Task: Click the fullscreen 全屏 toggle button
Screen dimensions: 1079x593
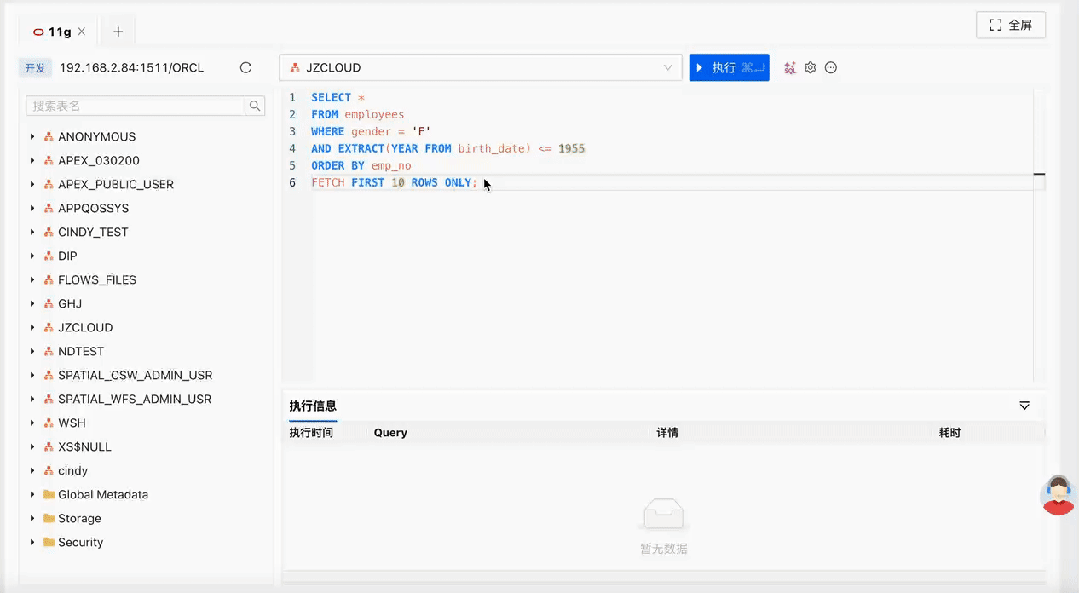Action: click(1010, 25)
